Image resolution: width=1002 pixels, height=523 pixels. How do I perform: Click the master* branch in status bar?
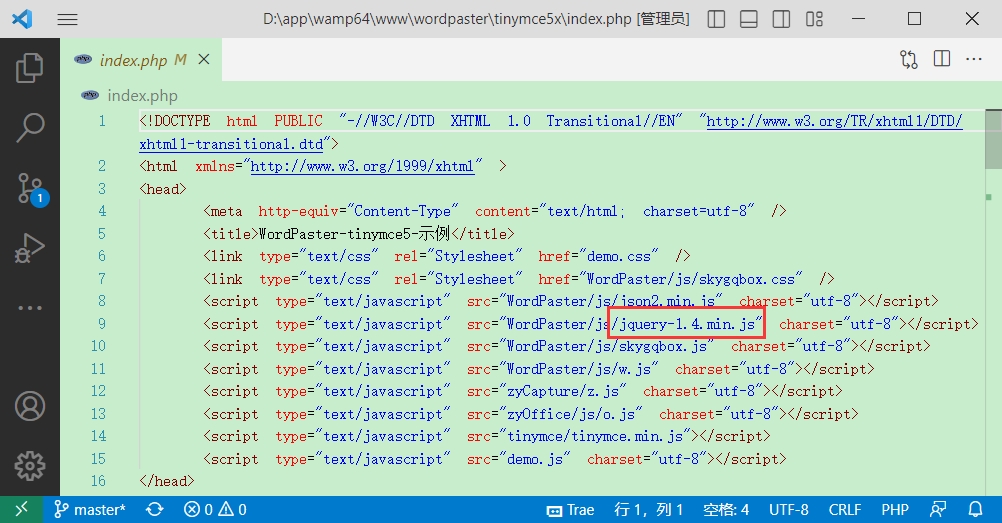point(90,510)
